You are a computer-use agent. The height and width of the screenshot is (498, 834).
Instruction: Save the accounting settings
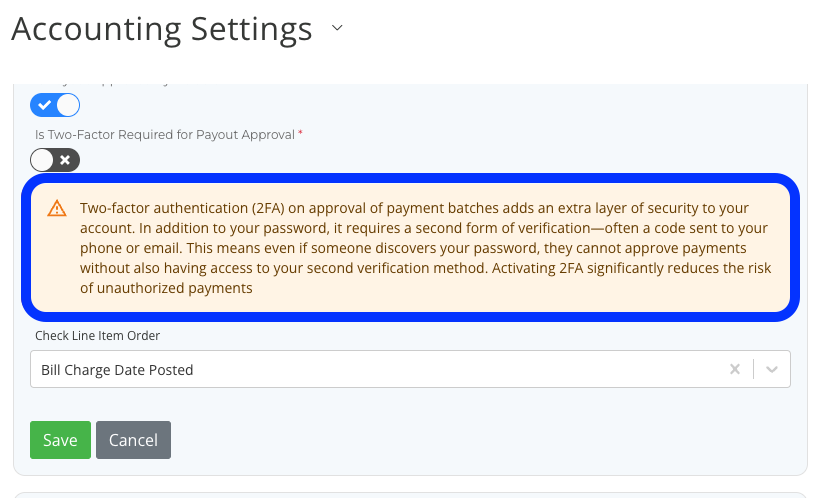click(60, 440)
